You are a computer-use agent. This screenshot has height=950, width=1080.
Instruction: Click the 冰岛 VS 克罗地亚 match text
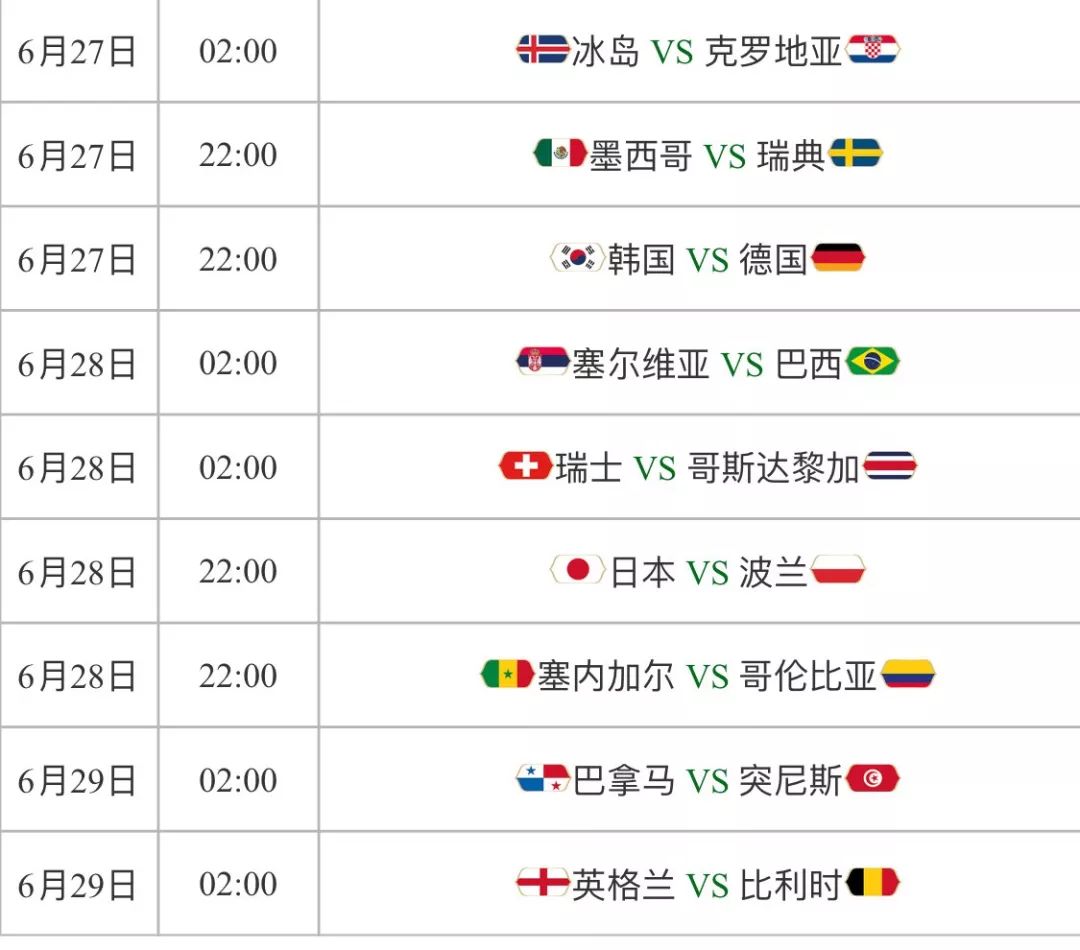pos(707,51)
